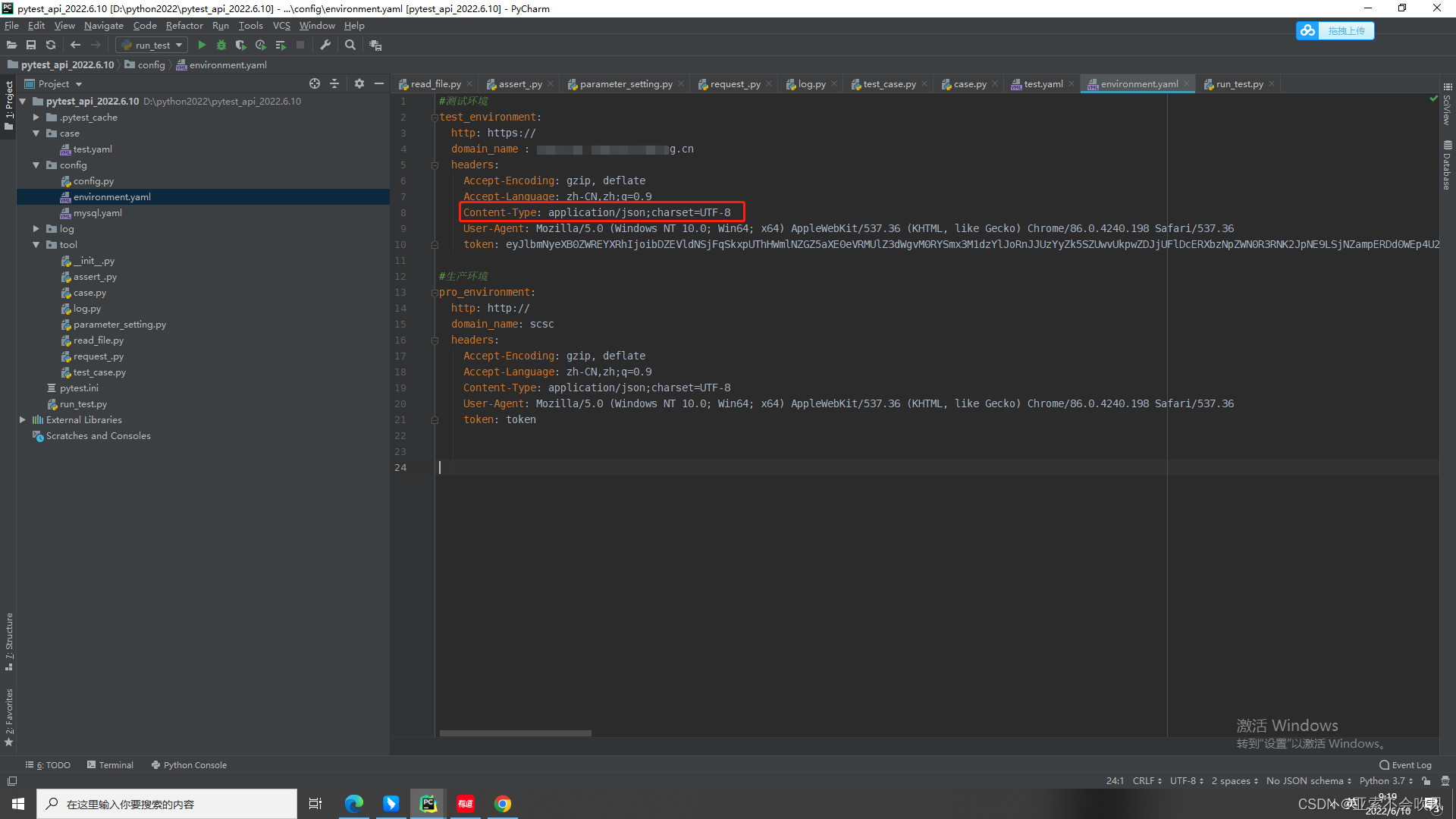Click CRLF line separator in status bar
The width and height of the screenshot is (1456, 819).
[x=1147, y=781]
